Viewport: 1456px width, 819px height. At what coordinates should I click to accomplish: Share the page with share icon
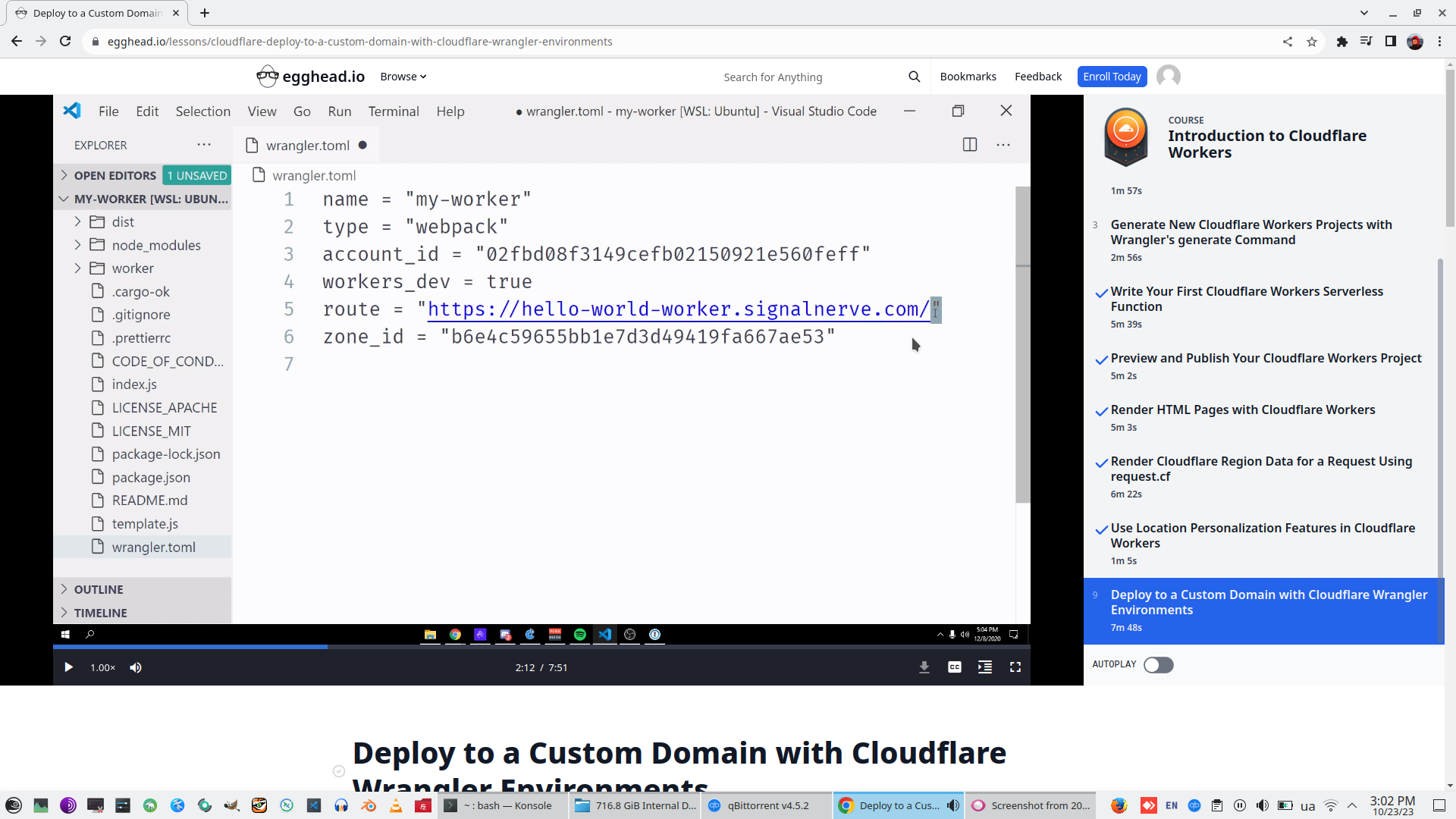click(1287, 42)
